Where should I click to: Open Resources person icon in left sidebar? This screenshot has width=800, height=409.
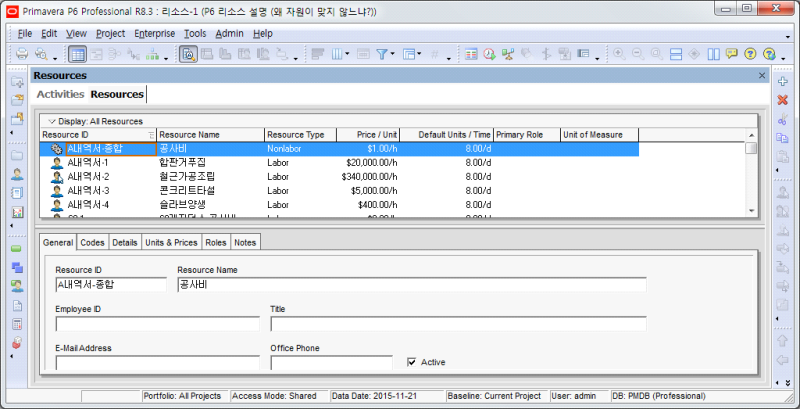click(x=17, y=174)
